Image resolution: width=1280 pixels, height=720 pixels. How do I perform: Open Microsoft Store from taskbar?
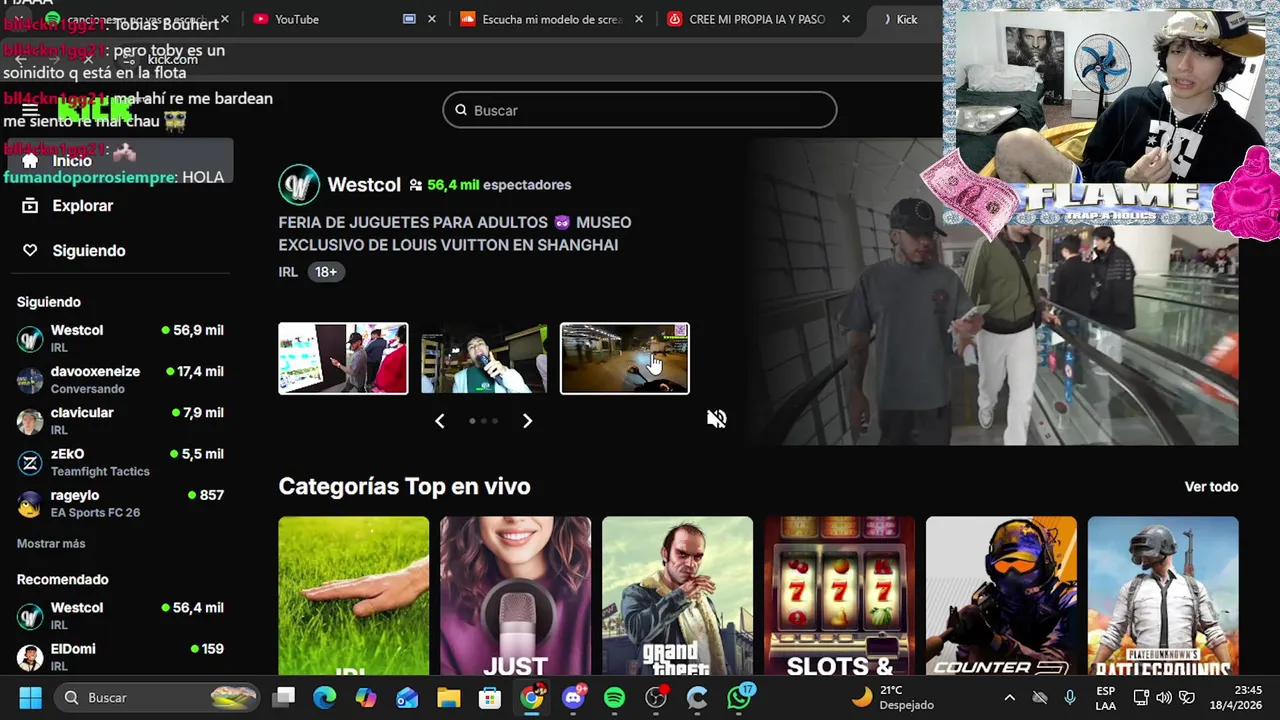[490, 697]
